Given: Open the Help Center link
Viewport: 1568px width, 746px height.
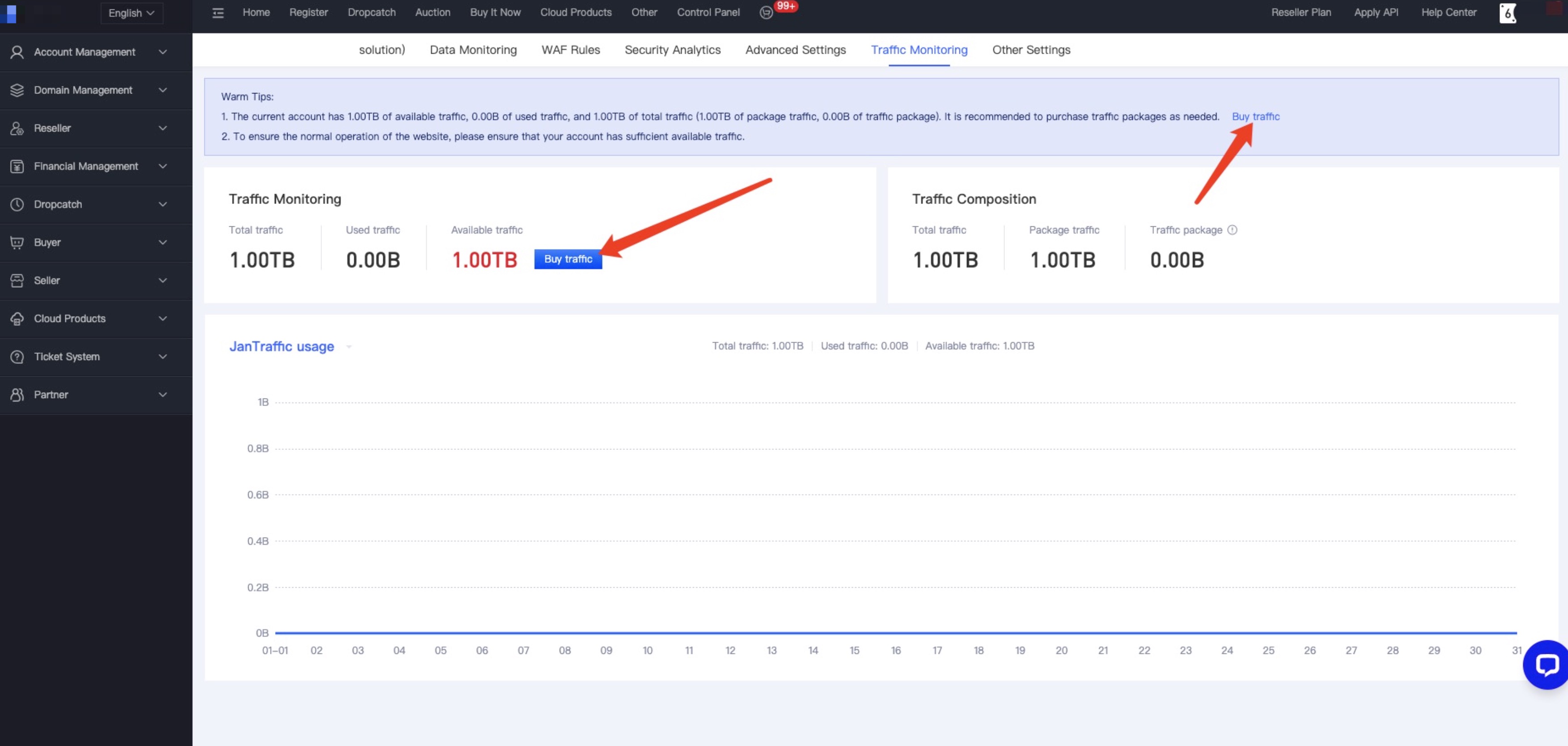Looking at the screenshot, I should pos(1449,12).
